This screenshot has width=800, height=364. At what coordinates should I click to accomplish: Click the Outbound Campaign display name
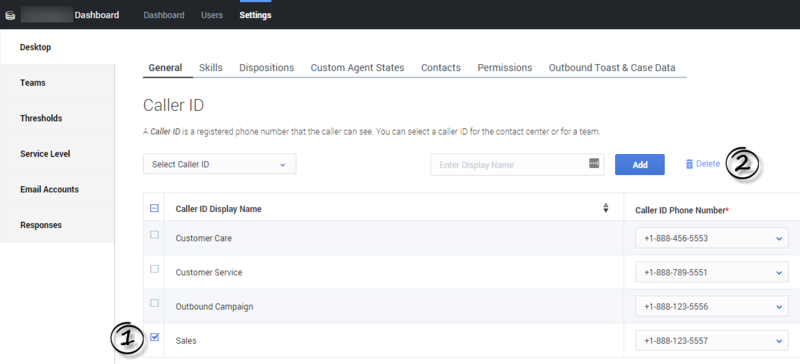pyautogui.click(x=214, y=306)
